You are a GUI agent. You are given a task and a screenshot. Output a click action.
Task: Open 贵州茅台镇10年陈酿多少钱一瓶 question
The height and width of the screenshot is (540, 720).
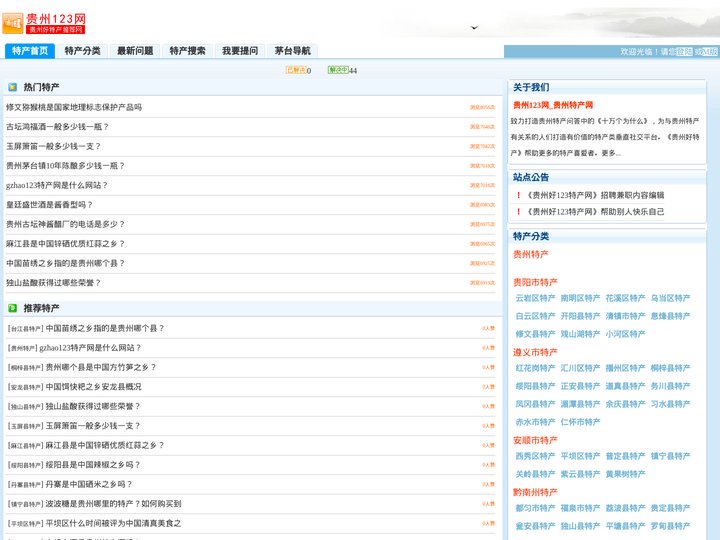(x=66, y=166)
